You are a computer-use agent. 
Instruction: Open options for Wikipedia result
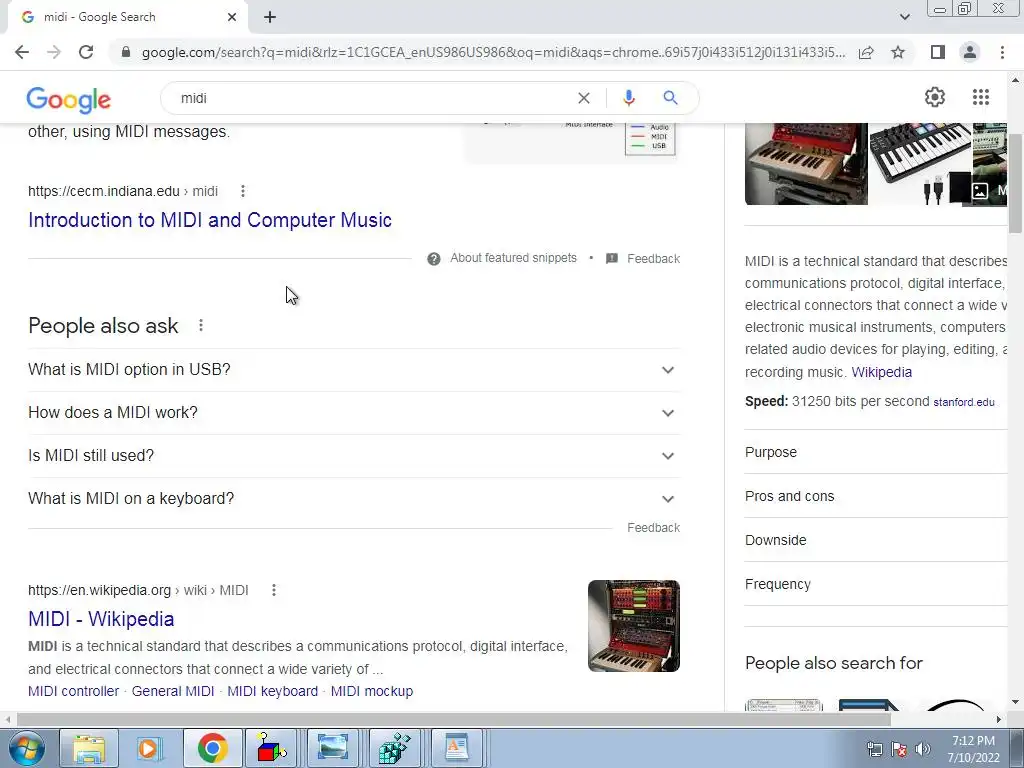[x=274, y=590]
